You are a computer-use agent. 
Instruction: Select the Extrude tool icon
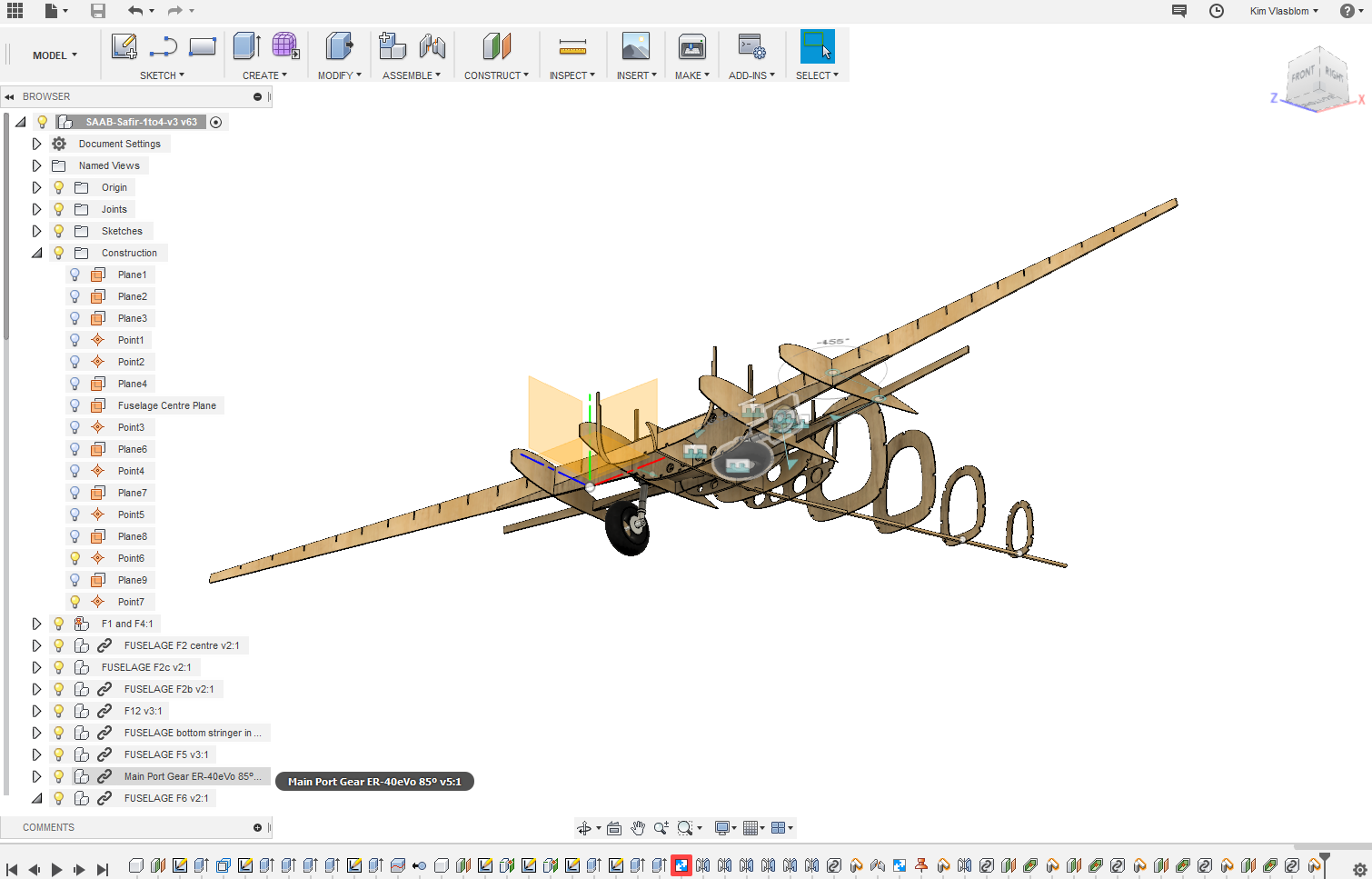pos(247,46)
